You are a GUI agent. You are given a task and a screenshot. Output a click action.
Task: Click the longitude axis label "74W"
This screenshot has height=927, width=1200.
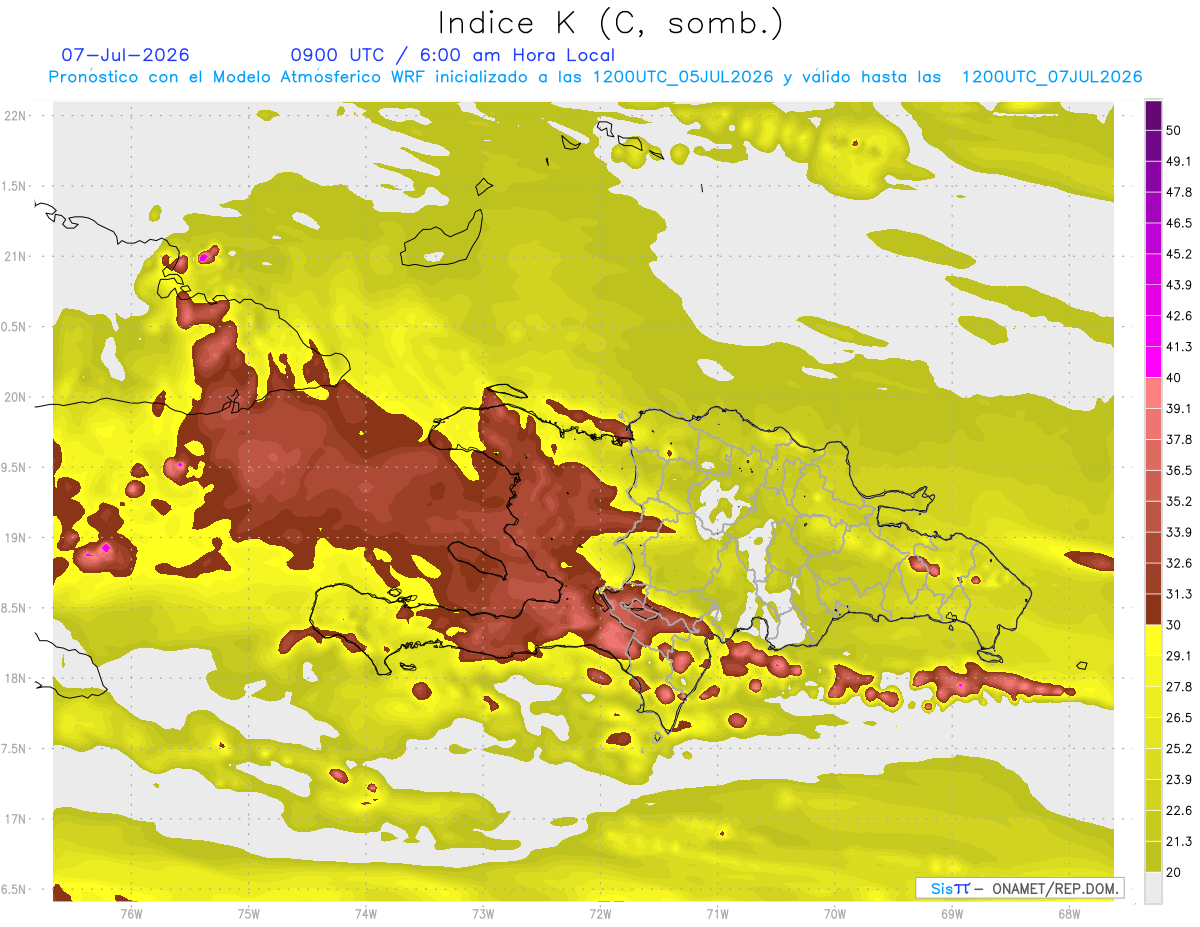pyautogui.click(x=365, y=914)
